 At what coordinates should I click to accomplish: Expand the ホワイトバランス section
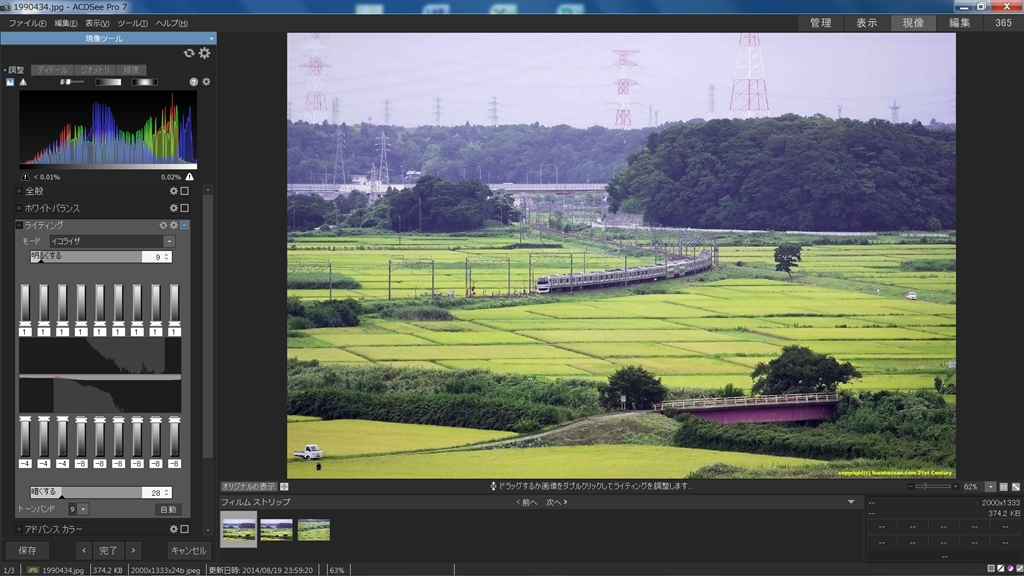[x=20, y=208]
